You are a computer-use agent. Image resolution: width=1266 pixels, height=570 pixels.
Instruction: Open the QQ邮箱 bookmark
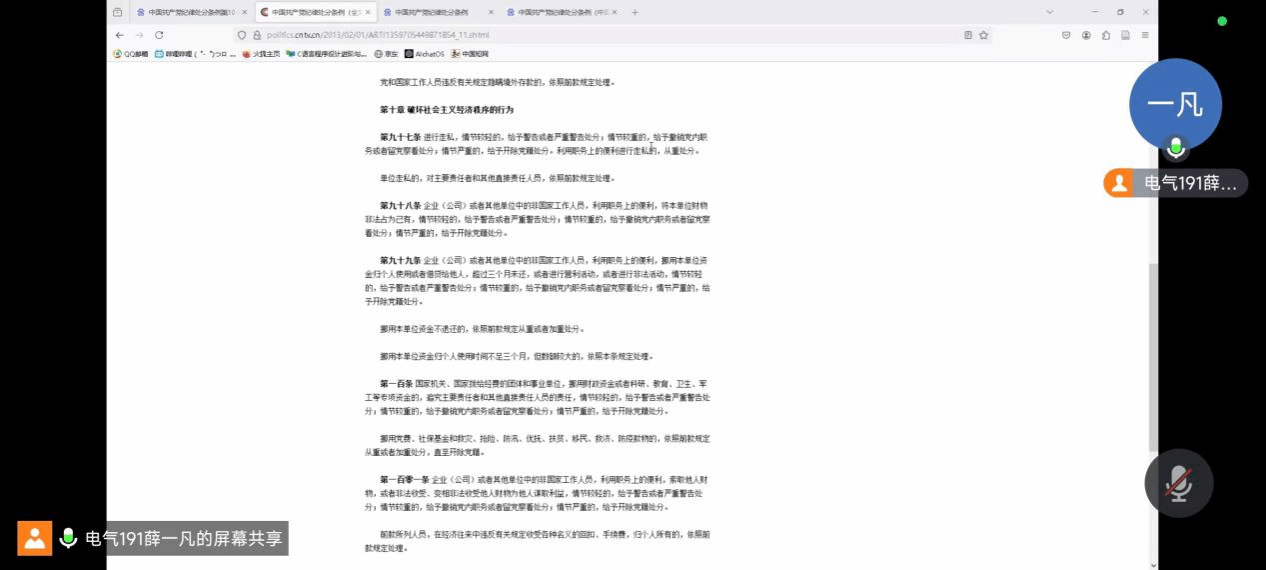pos(131,54)
